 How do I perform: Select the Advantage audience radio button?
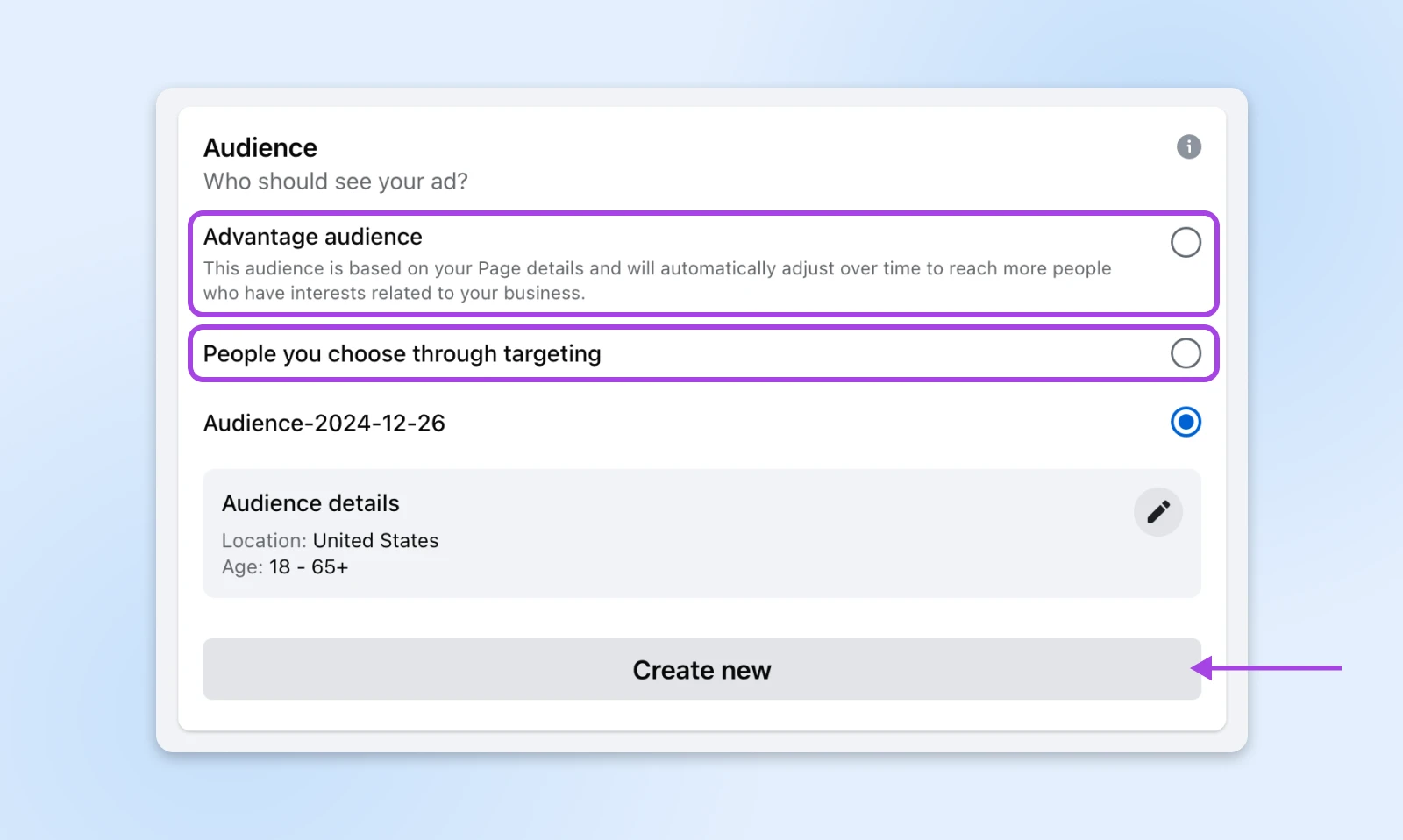(x=1186, y=242)
